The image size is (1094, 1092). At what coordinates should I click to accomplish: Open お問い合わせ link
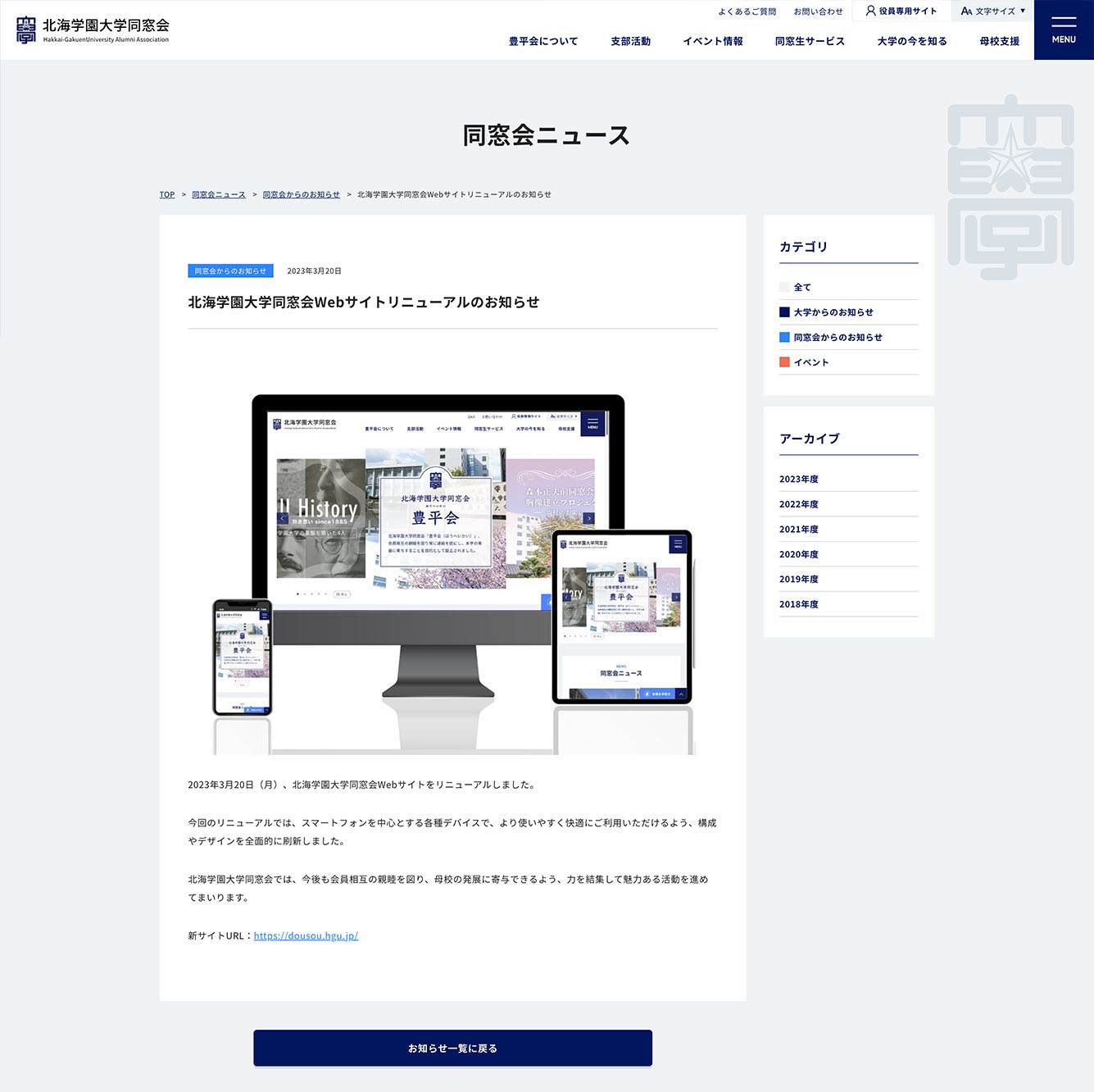pyautogui.click(x=818, y=11)
